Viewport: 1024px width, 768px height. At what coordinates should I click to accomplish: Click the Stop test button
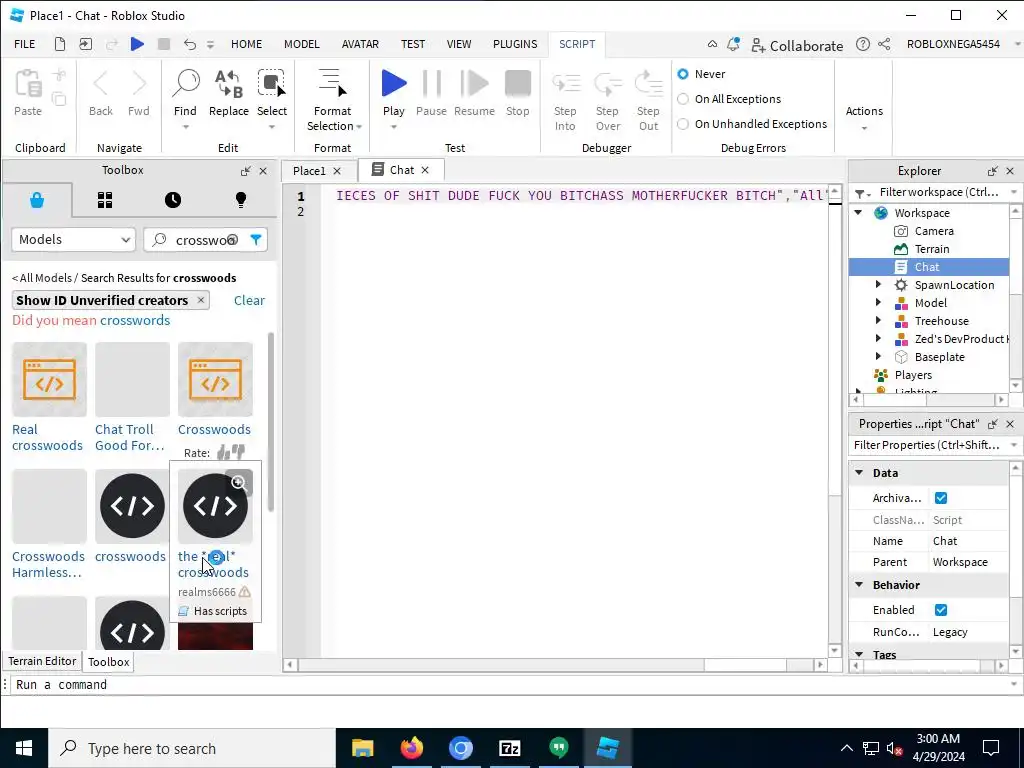(x=518, y=83)
